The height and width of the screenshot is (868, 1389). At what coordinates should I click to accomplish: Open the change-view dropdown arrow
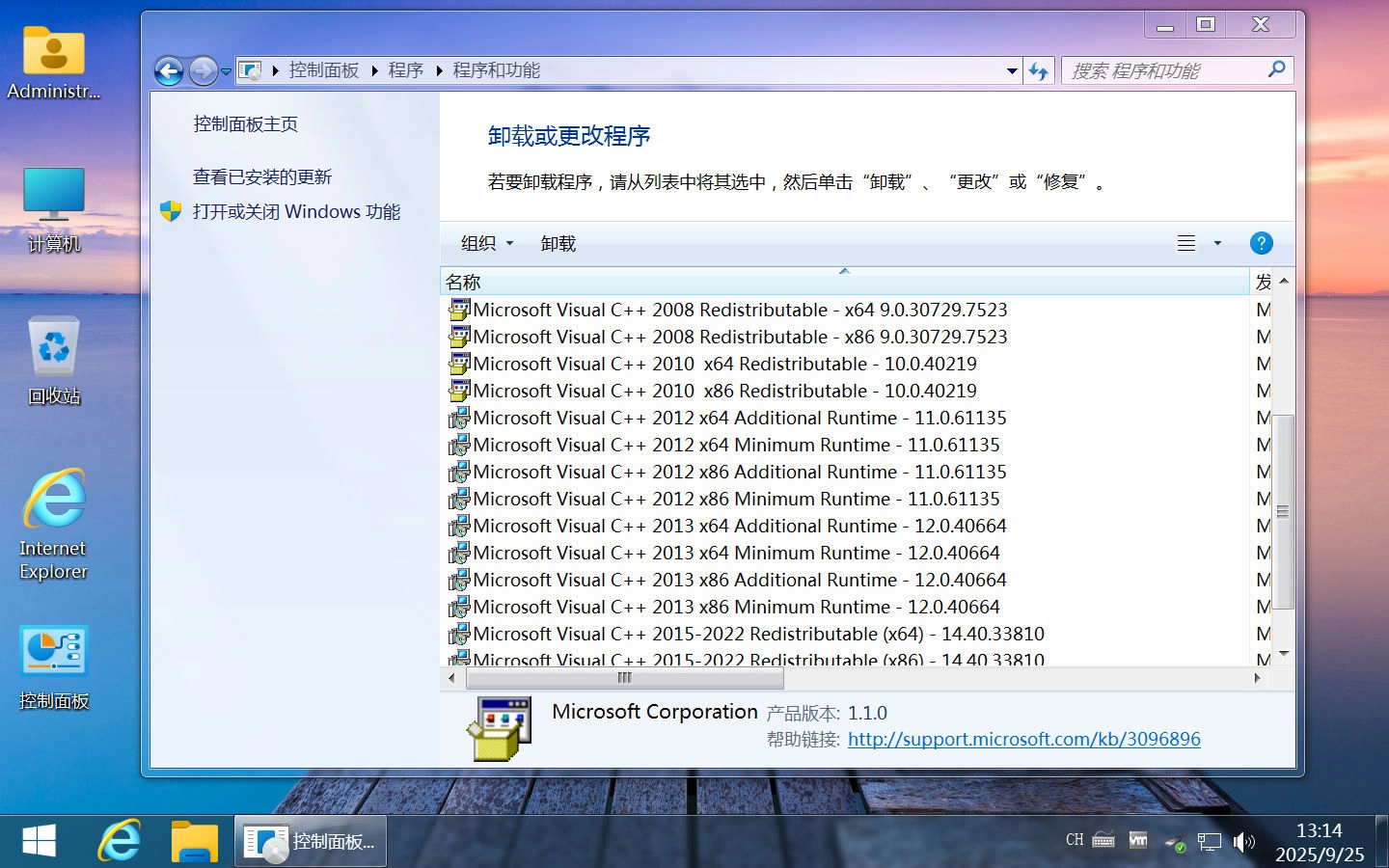[1216, 243]
